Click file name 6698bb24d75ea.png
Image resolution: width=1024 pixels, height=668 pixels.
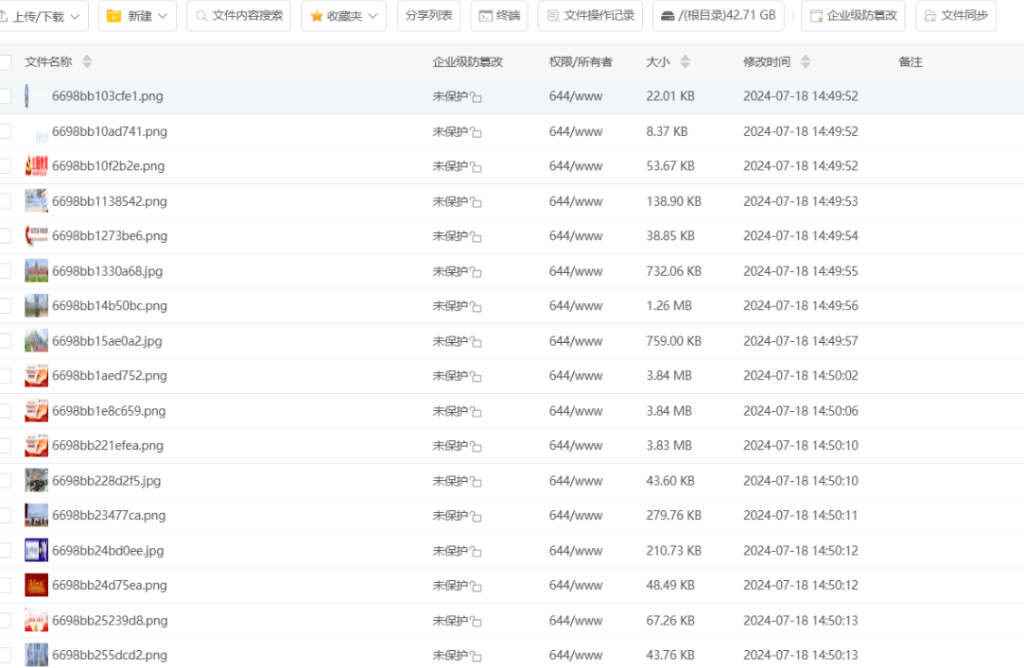click(109, 586)
